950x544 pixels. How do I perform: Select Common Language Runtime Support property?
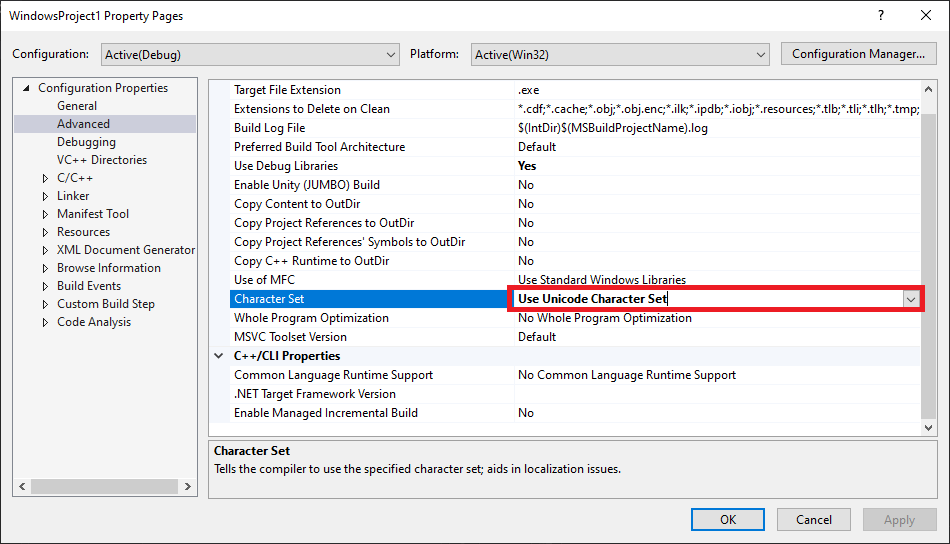click(x=333, y=374)
